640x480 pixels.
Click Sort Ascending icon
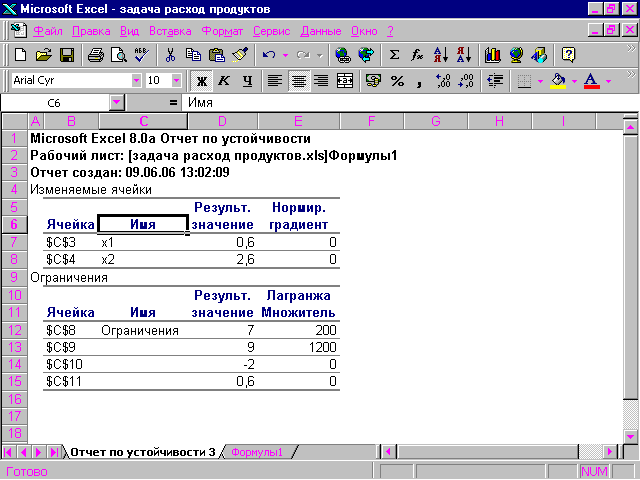[441, 55]
